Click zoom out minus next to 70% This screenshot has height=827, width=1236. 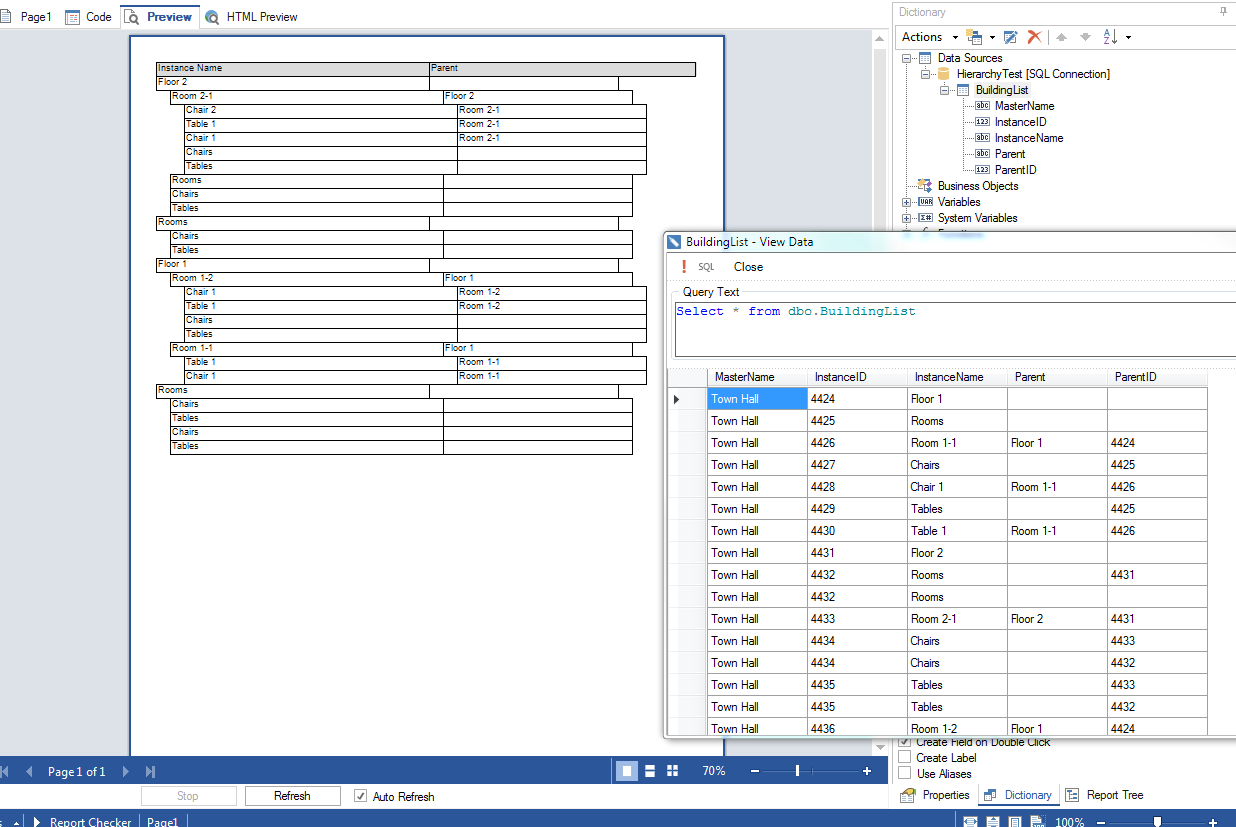coord(755,771)
